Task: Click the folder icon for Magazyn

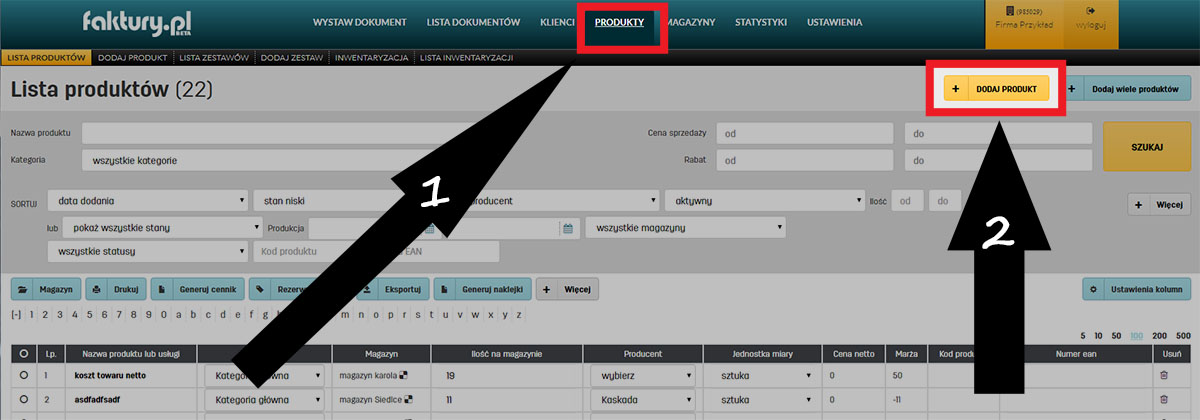Action: (22, 289)
